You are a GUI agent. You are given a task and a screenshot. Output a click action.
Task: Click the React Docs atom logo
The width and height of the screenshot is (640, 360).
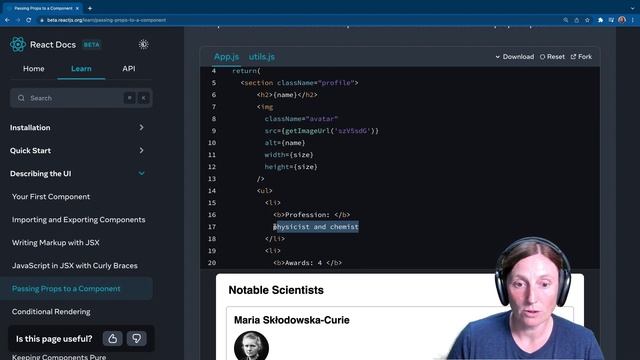[18, 44]
